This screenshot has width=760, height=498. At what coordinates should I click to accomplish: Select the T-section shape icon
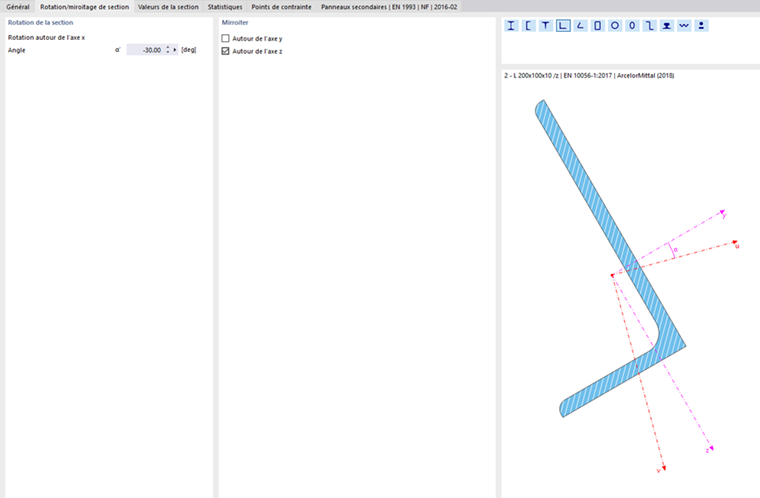(x=545, y=26)
